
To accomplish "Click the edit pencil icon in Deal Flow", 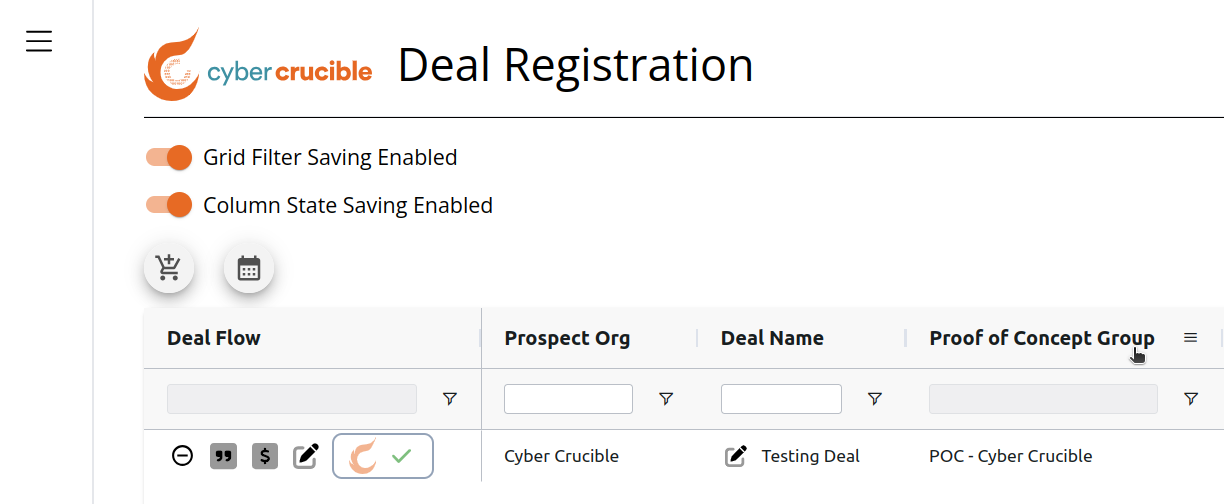I will [x=306, y=456].
